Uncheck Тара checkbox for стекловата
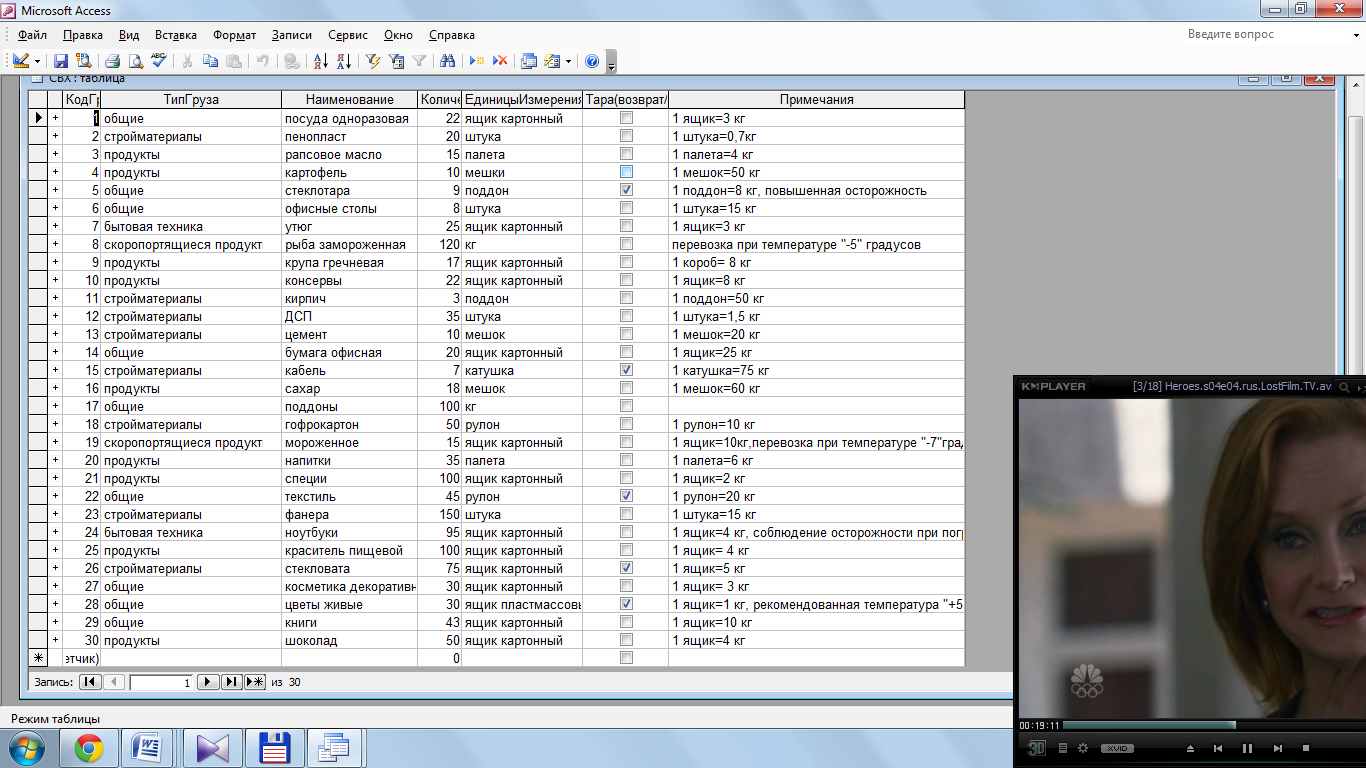Screen dimensions: 1366x768 coord(626,568)
